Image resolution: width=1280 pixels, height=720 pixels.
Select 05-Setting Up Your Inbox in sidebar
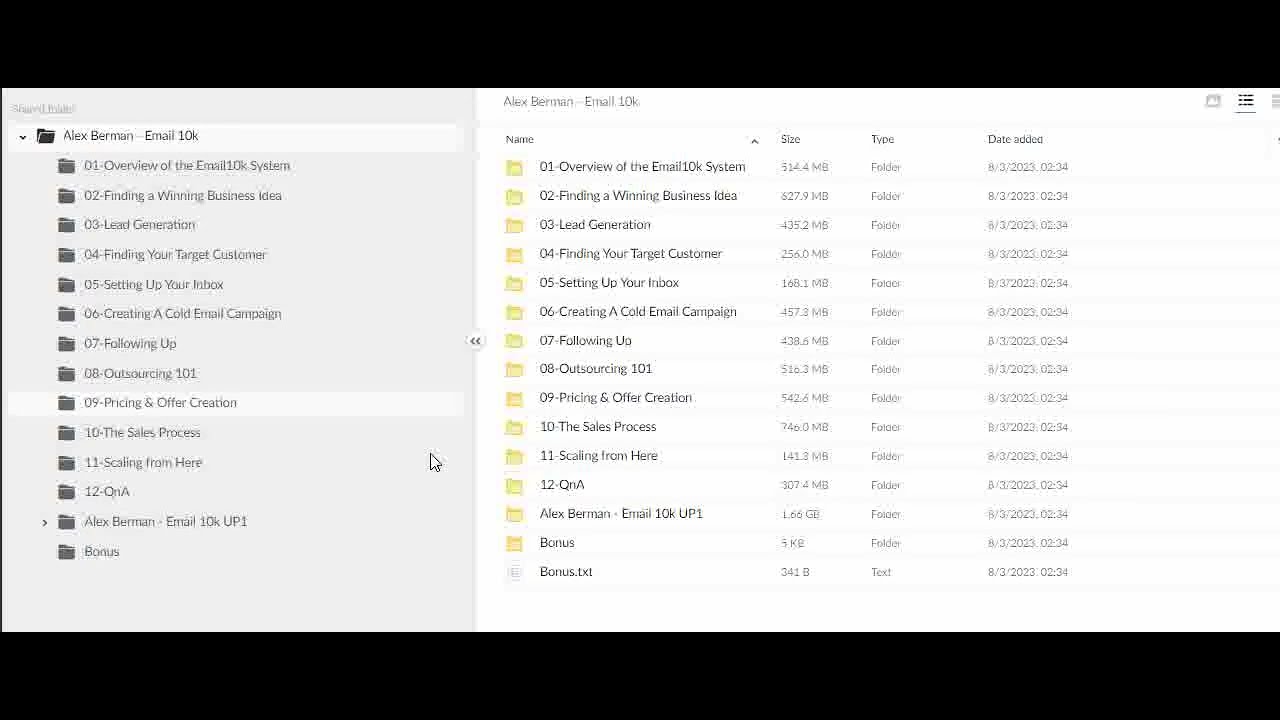[154, 285]
